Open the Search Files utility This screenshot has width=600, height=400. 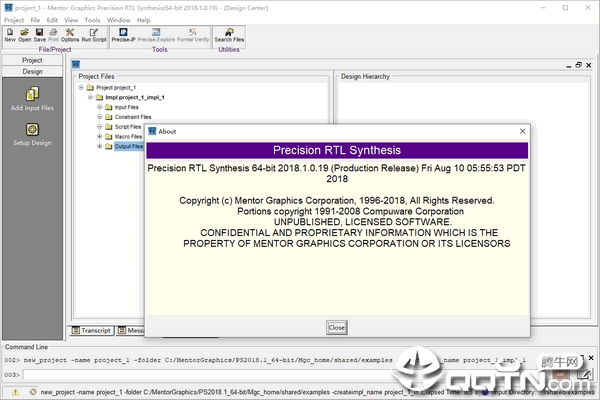229,35
